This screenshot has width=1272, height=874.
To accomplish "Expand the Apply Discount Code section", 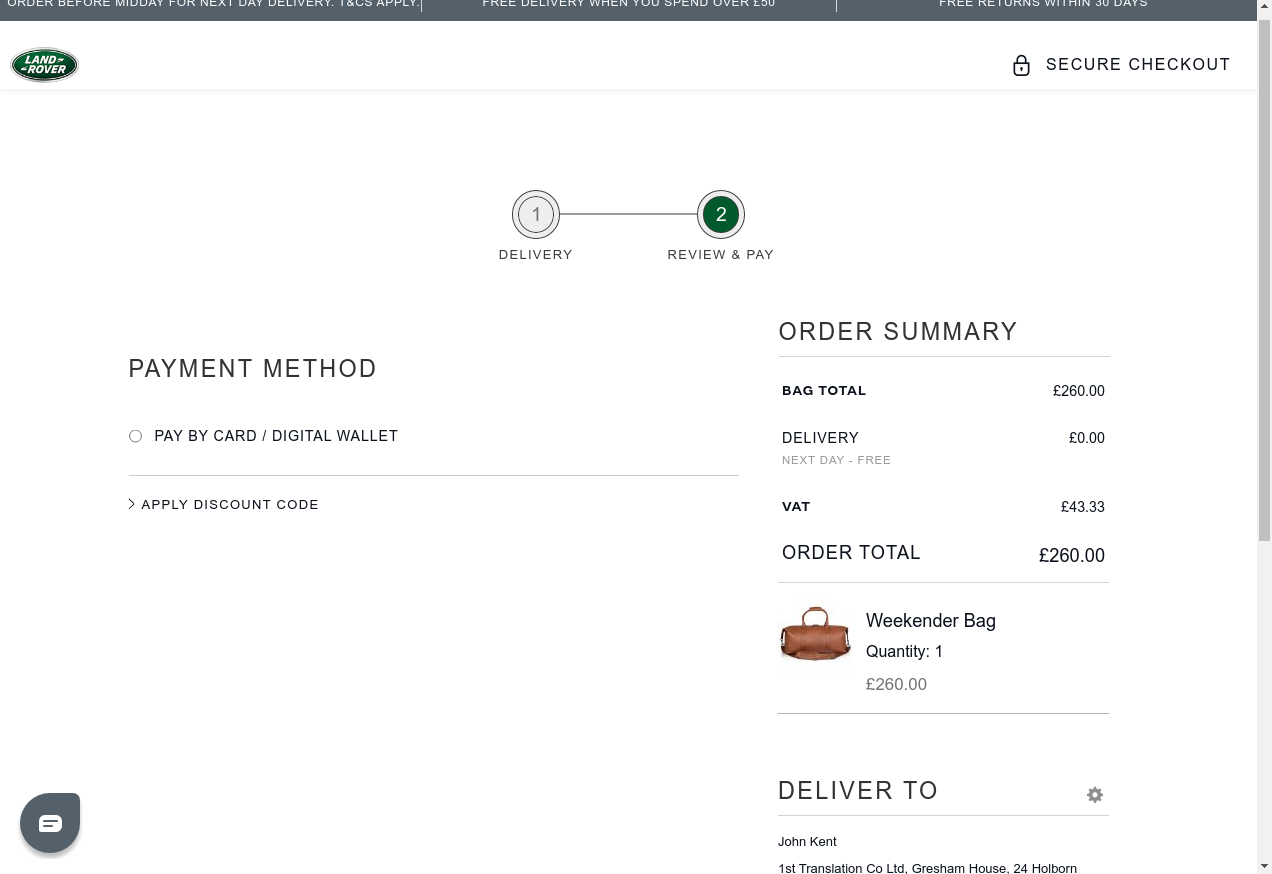I will (x=230, y=505).
